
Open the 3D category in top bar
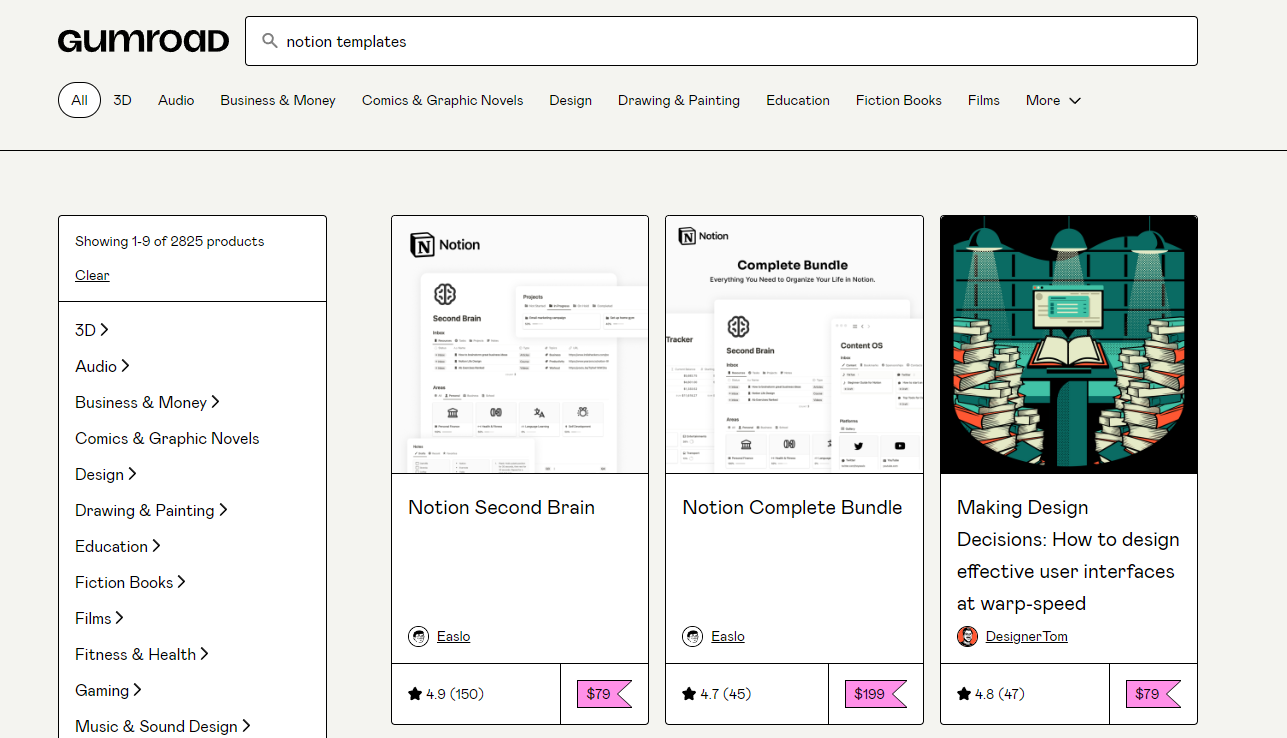(122, 100)
